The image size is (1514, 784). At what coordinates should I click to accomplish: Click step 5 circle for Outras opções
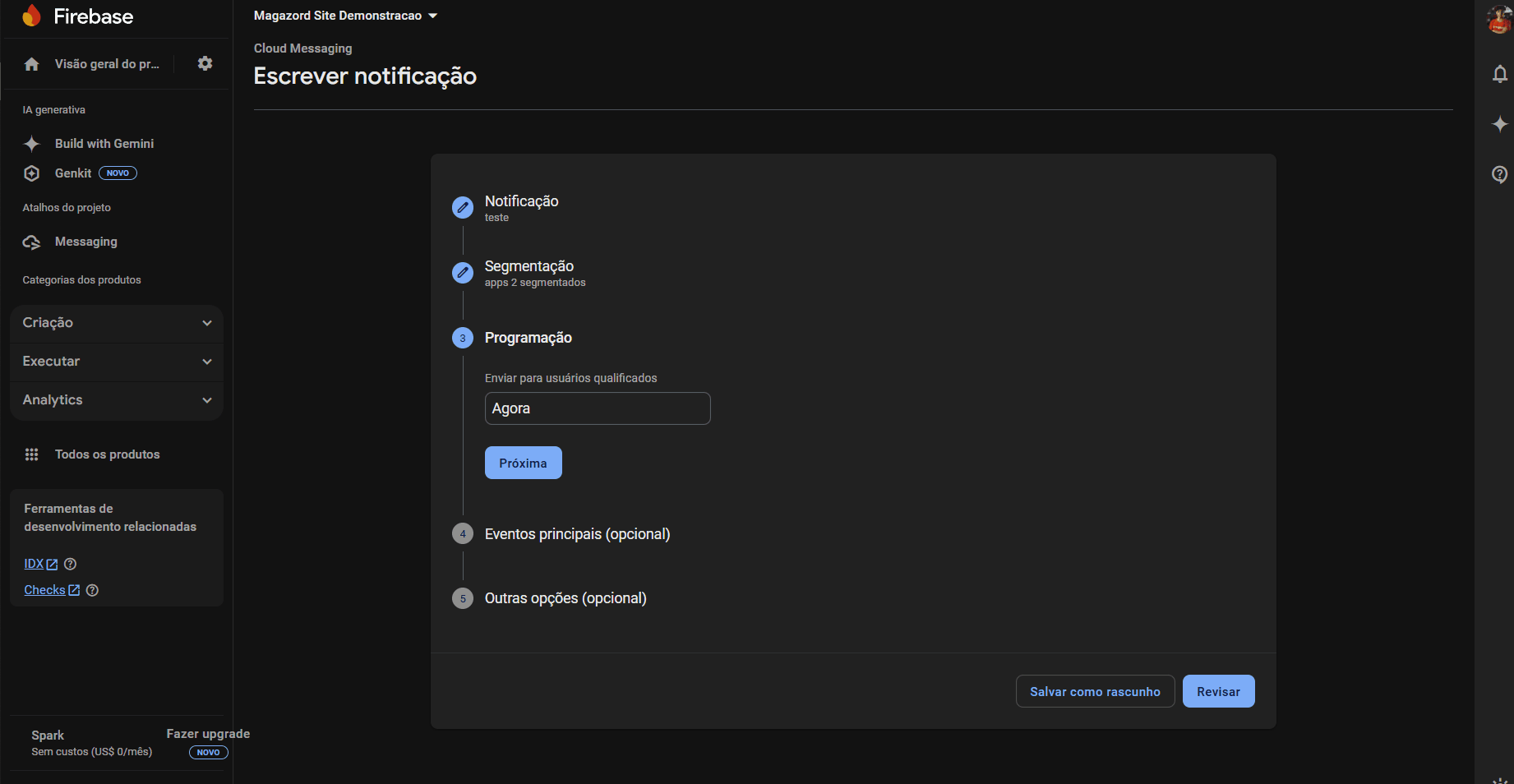tap(463, 598)
